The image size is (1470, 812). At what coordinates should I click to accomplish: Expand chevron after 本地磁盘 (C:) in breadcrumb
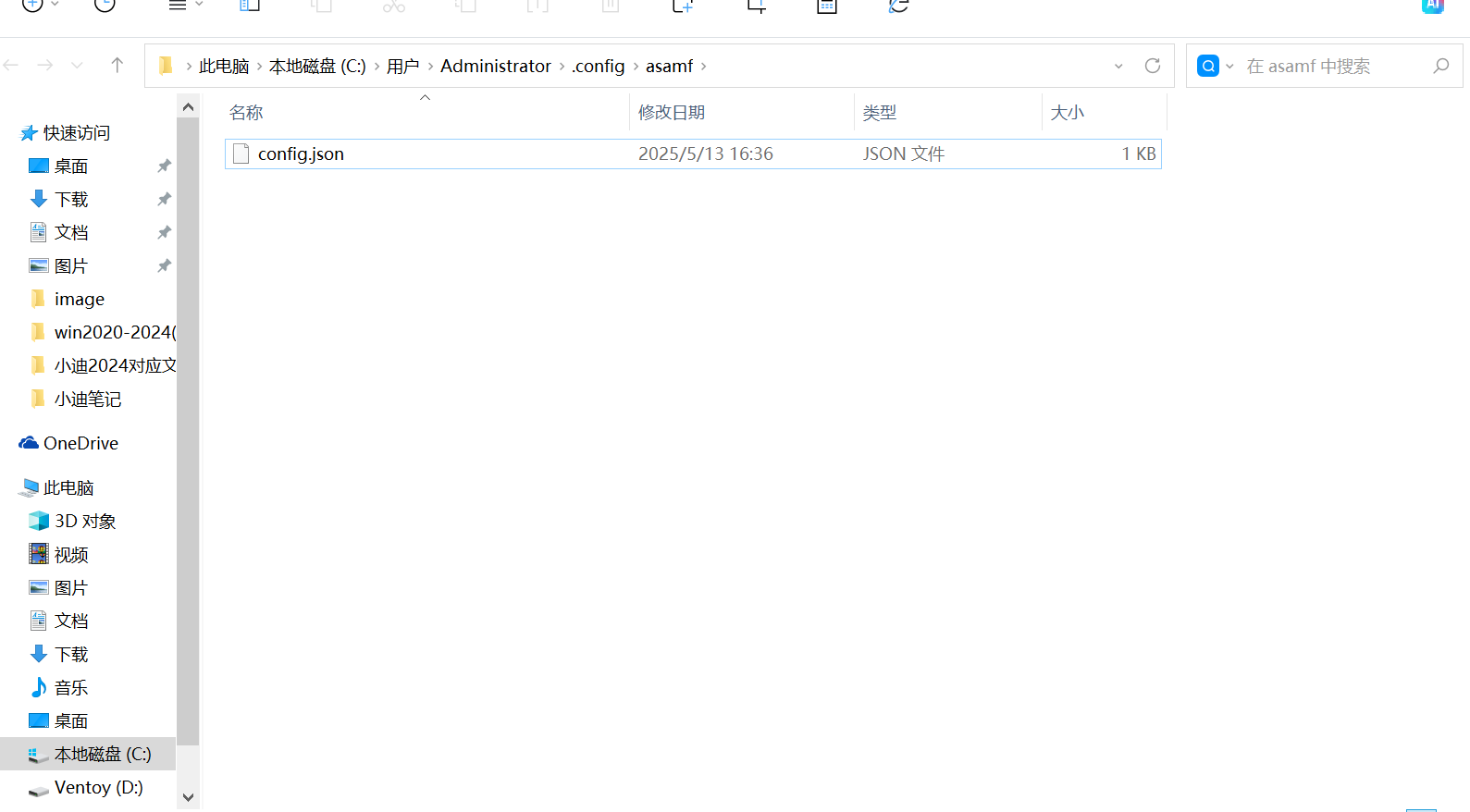point(377,67)
